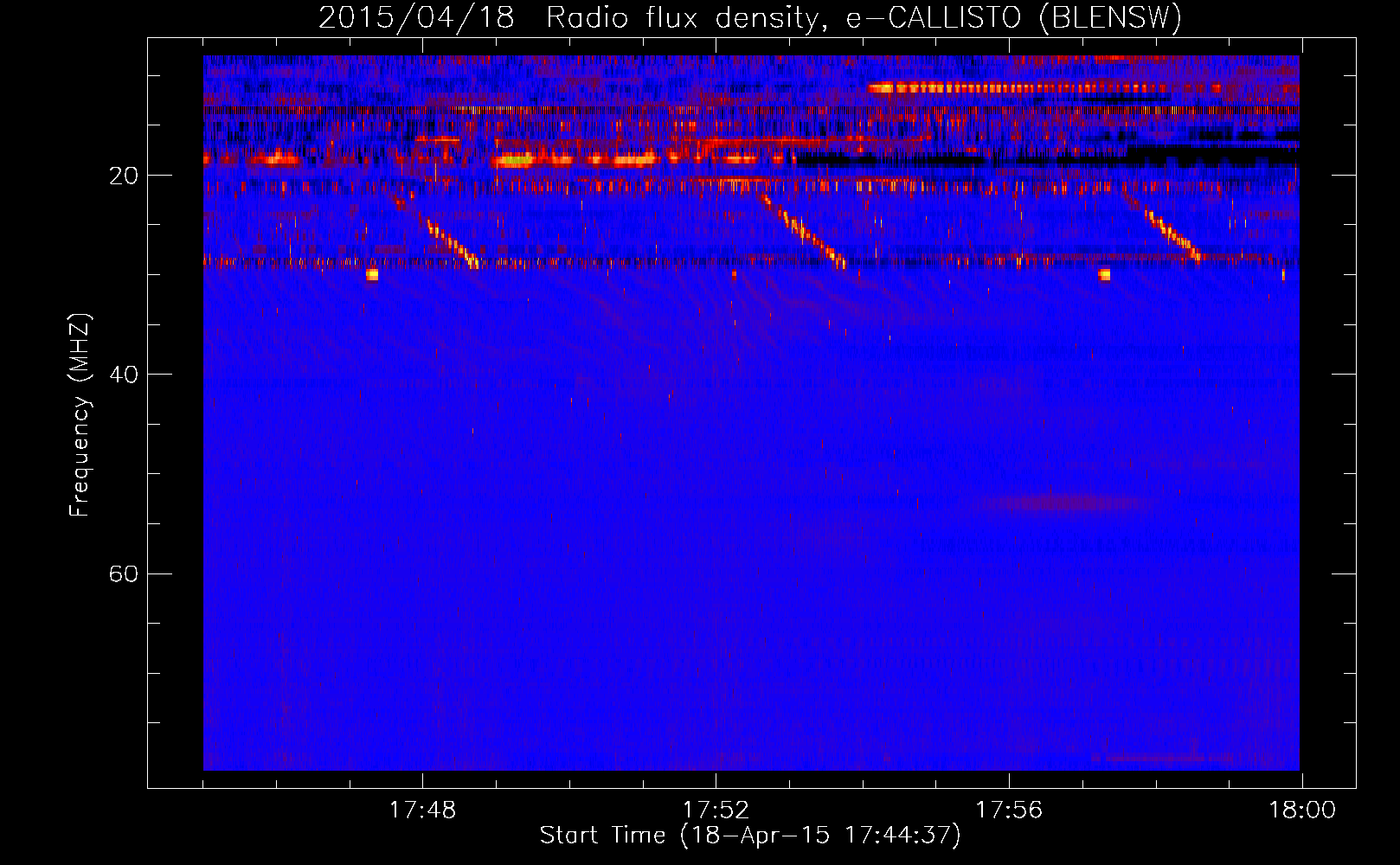Click the frequency tick label '60'
Image resolution: width=1400 pixels, height=865 pixels.
pos(123,574)
